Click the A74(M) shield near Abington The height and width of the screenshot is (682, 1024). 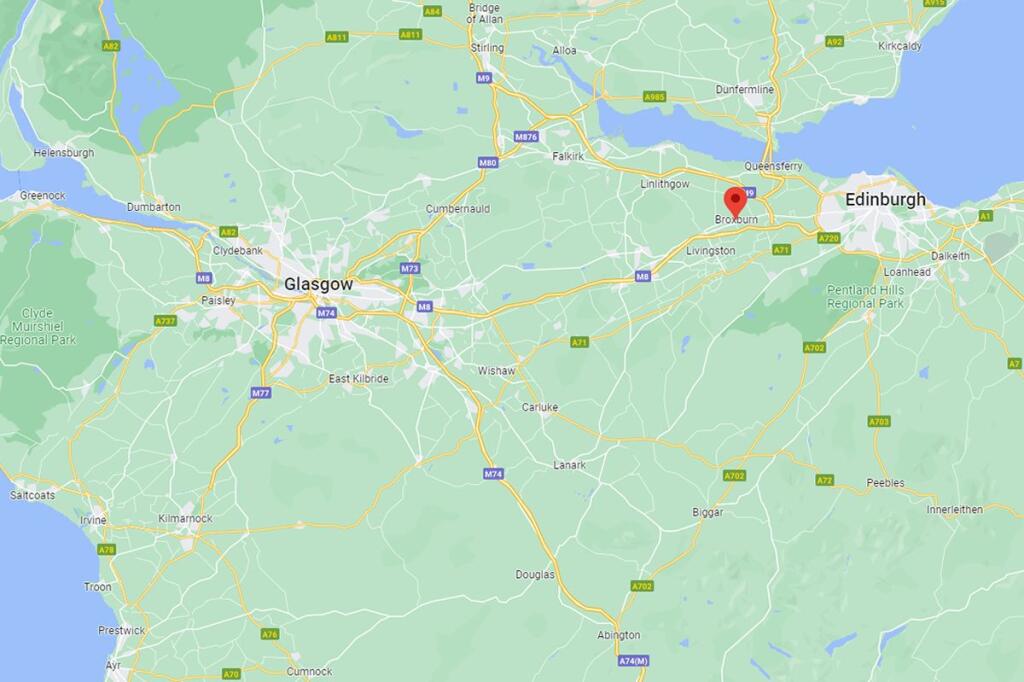point(633,661)
